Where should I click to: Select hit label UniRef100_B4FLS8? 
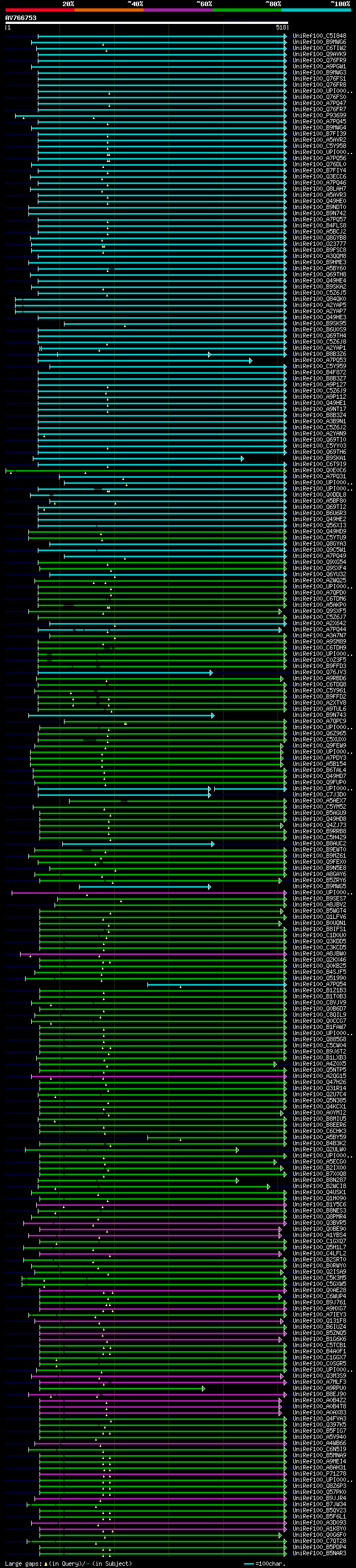[x=319, y=226]
